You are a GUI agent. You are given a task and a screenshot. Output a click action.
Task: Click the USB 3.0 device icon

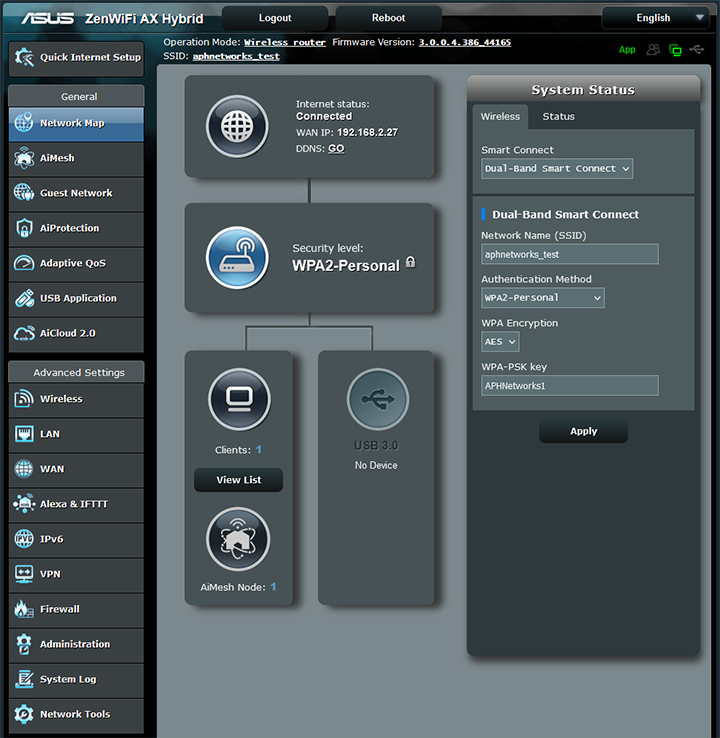coord(377,400)
